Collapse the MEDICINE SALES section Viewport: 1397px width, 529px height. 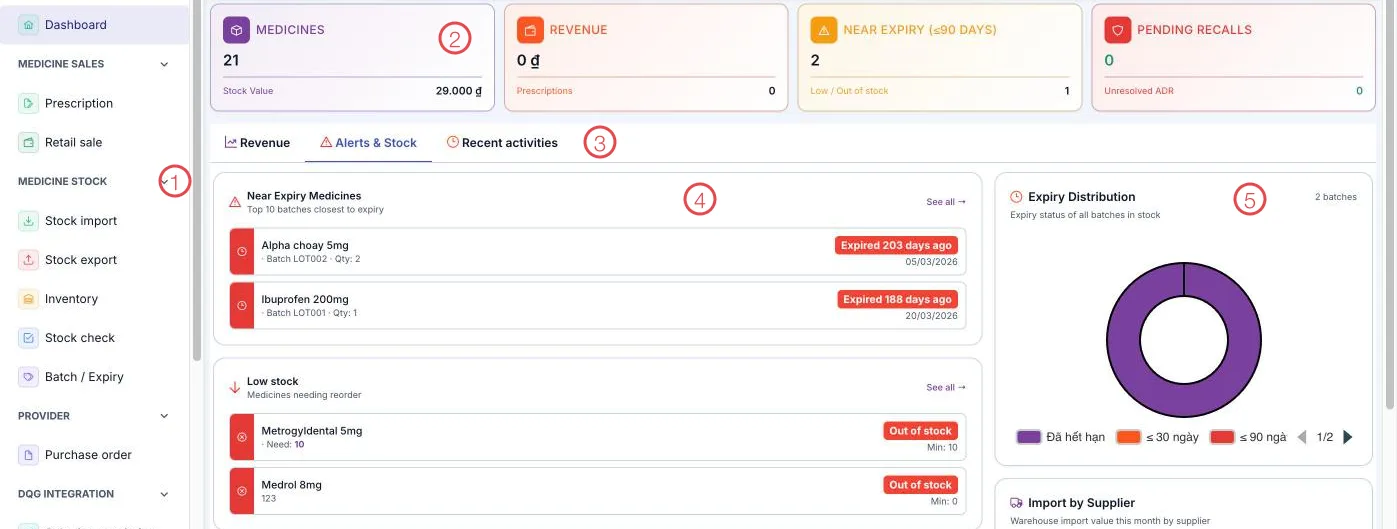pos(165,64)
